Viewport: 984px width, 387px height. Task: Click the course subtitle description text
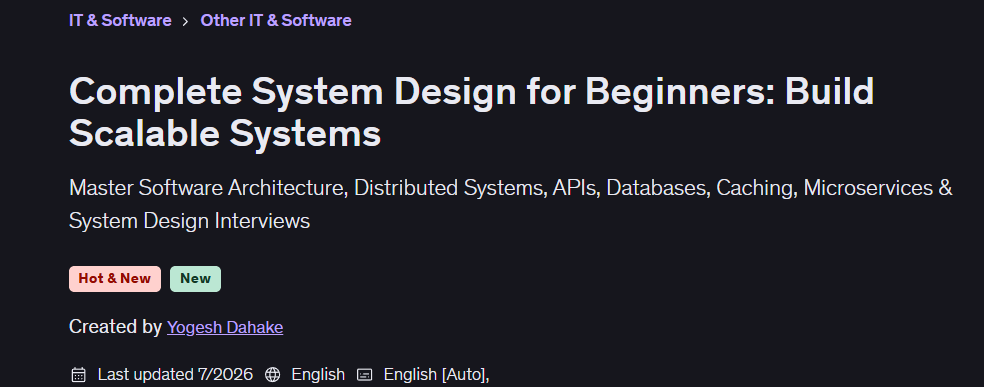pos(511,204)
